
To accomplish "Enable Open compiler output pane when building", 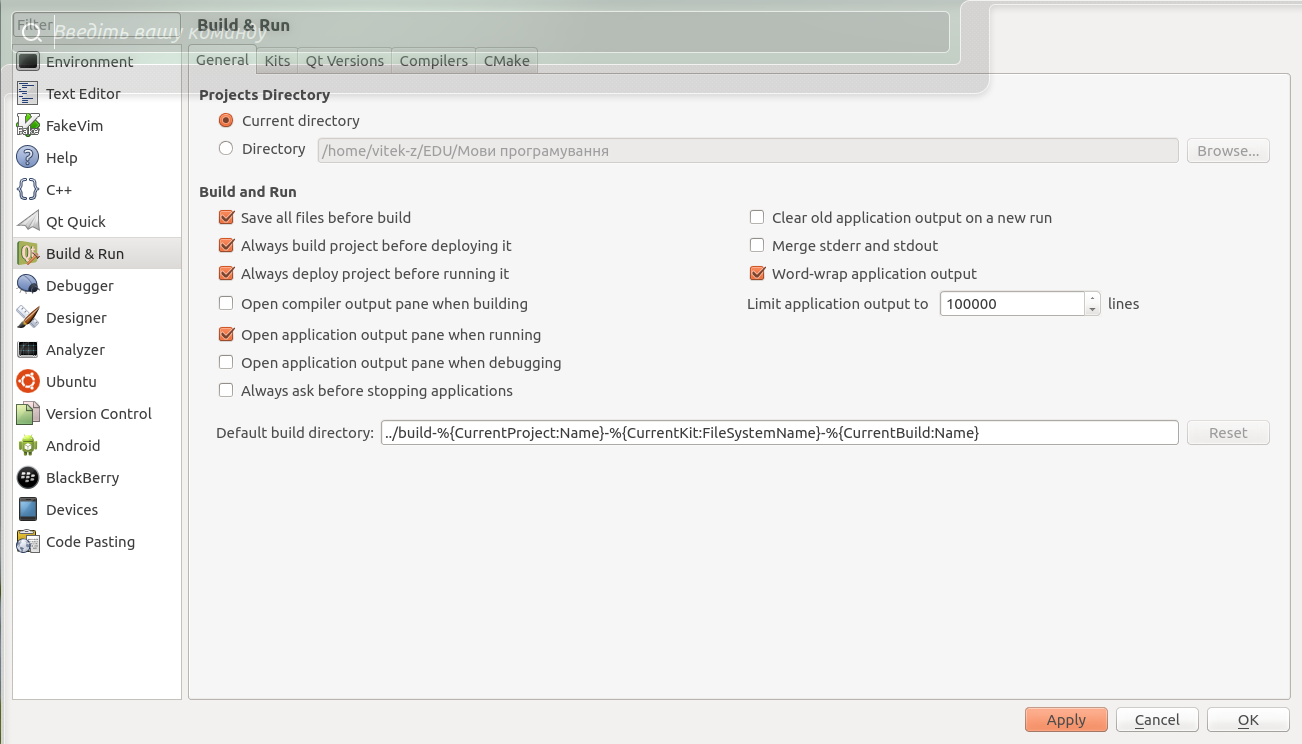I will point(226,304).
